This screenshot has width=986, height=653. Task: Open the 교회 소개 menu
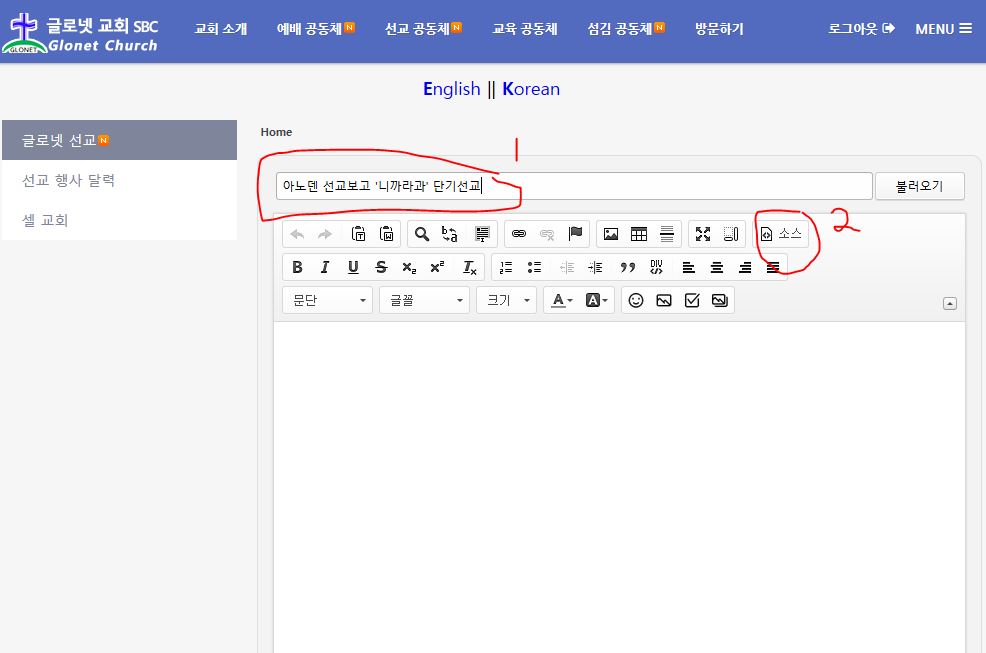tap(220, 29)
